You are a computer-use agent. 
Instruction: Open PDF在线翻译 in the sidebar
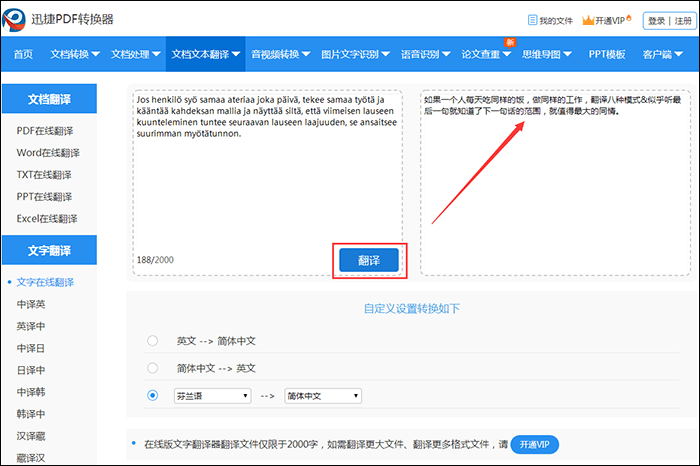coord(46,131)
